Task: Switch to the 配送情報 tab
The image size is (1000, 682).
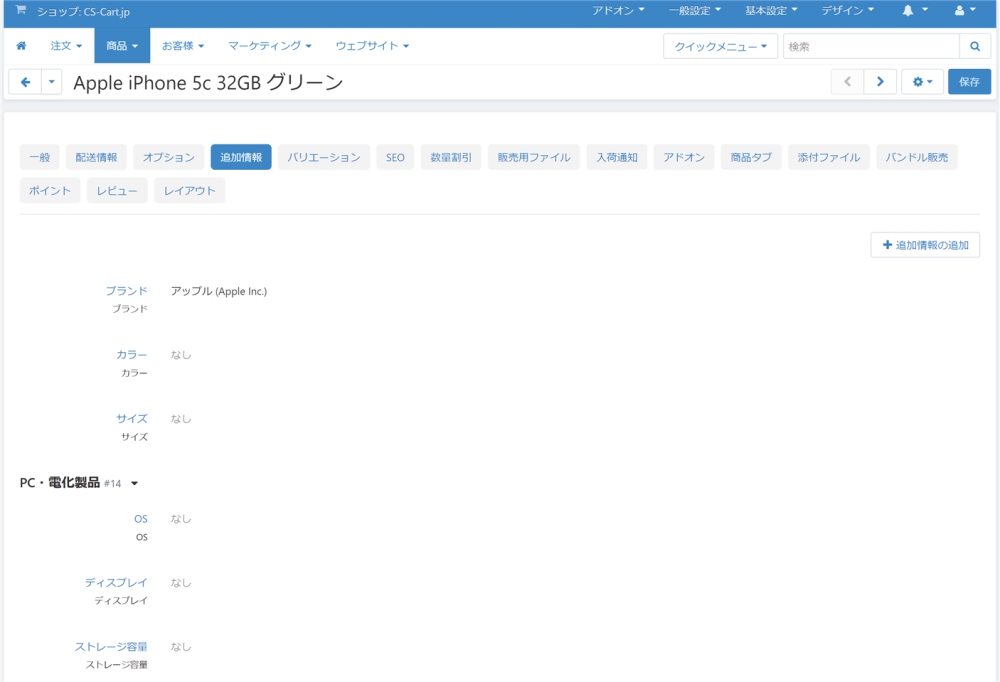Action: 96,158
